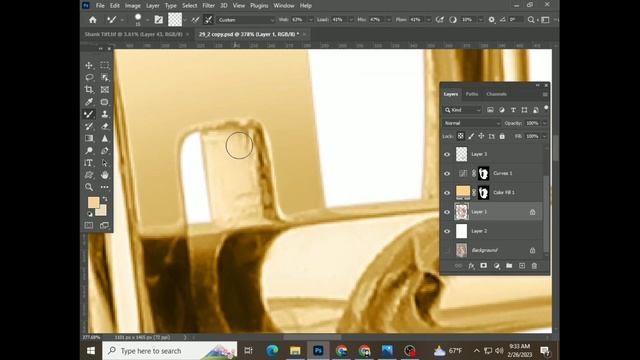
Task: Select the Gradient tool
Action: 89,138
